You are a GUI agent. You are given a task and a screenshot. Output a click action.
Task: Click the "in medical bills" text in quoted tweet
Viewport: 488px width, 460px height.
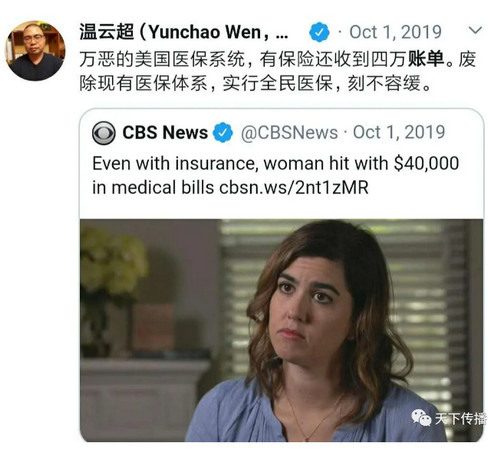point(153,187)
